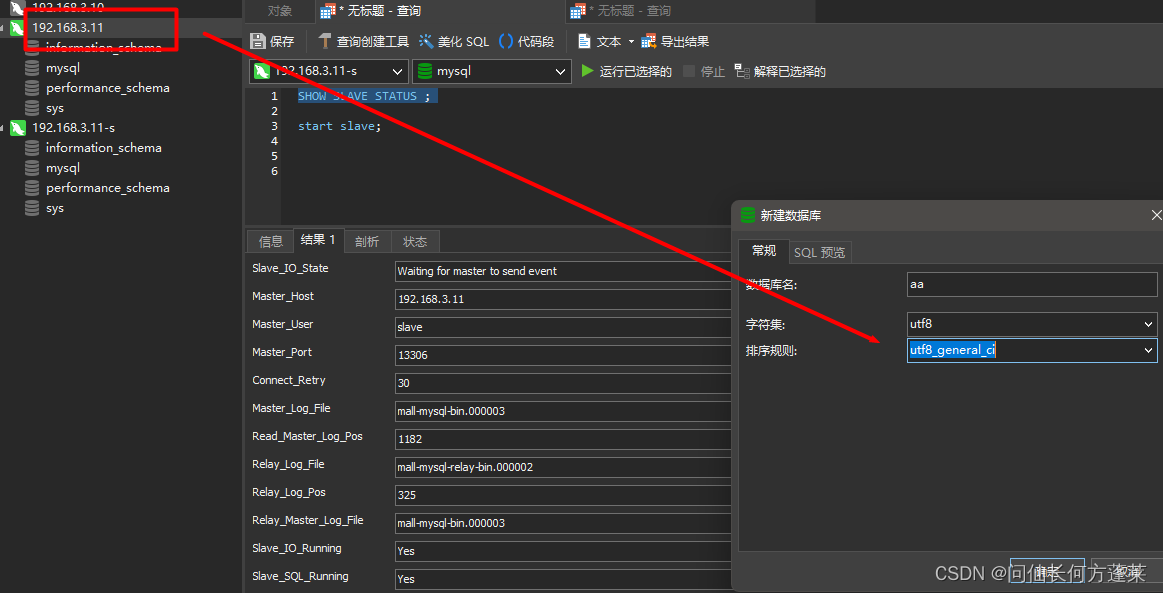Open SQL Preview (SQL 预览) tab in dialog

point(819,252)
